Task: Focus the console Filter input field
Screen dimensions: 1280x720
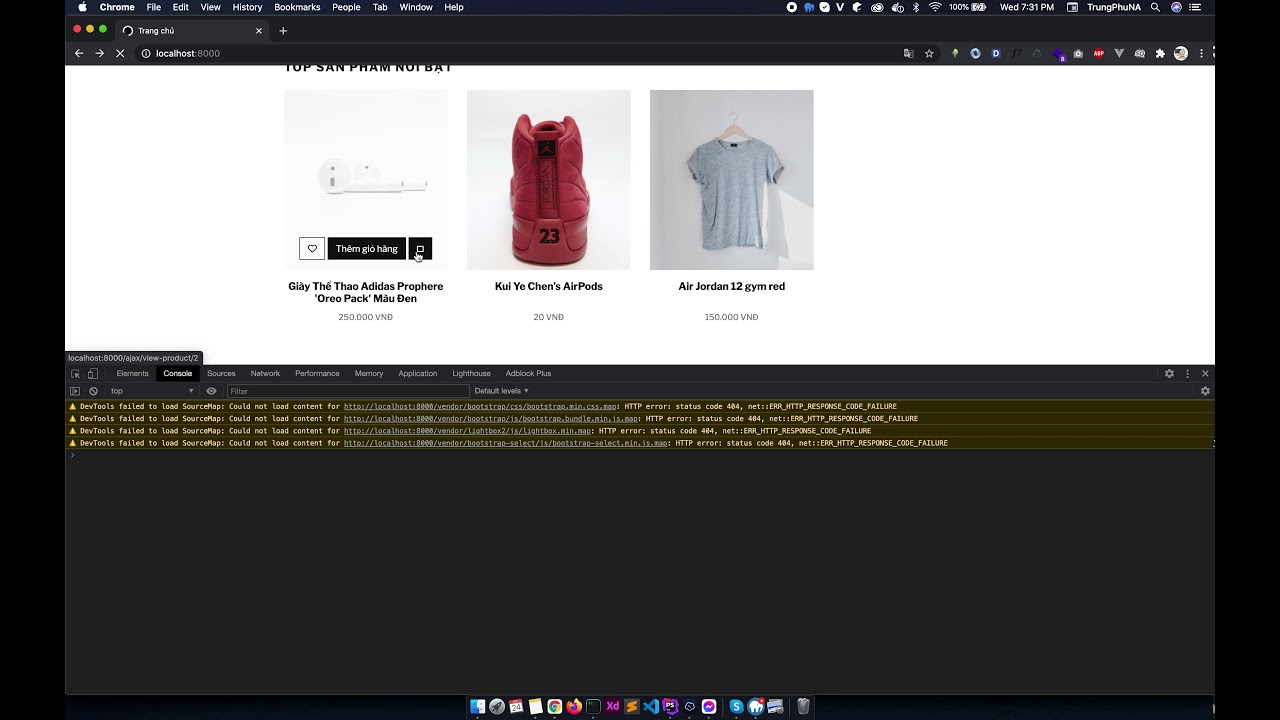Action: click(x=347, y=391)
